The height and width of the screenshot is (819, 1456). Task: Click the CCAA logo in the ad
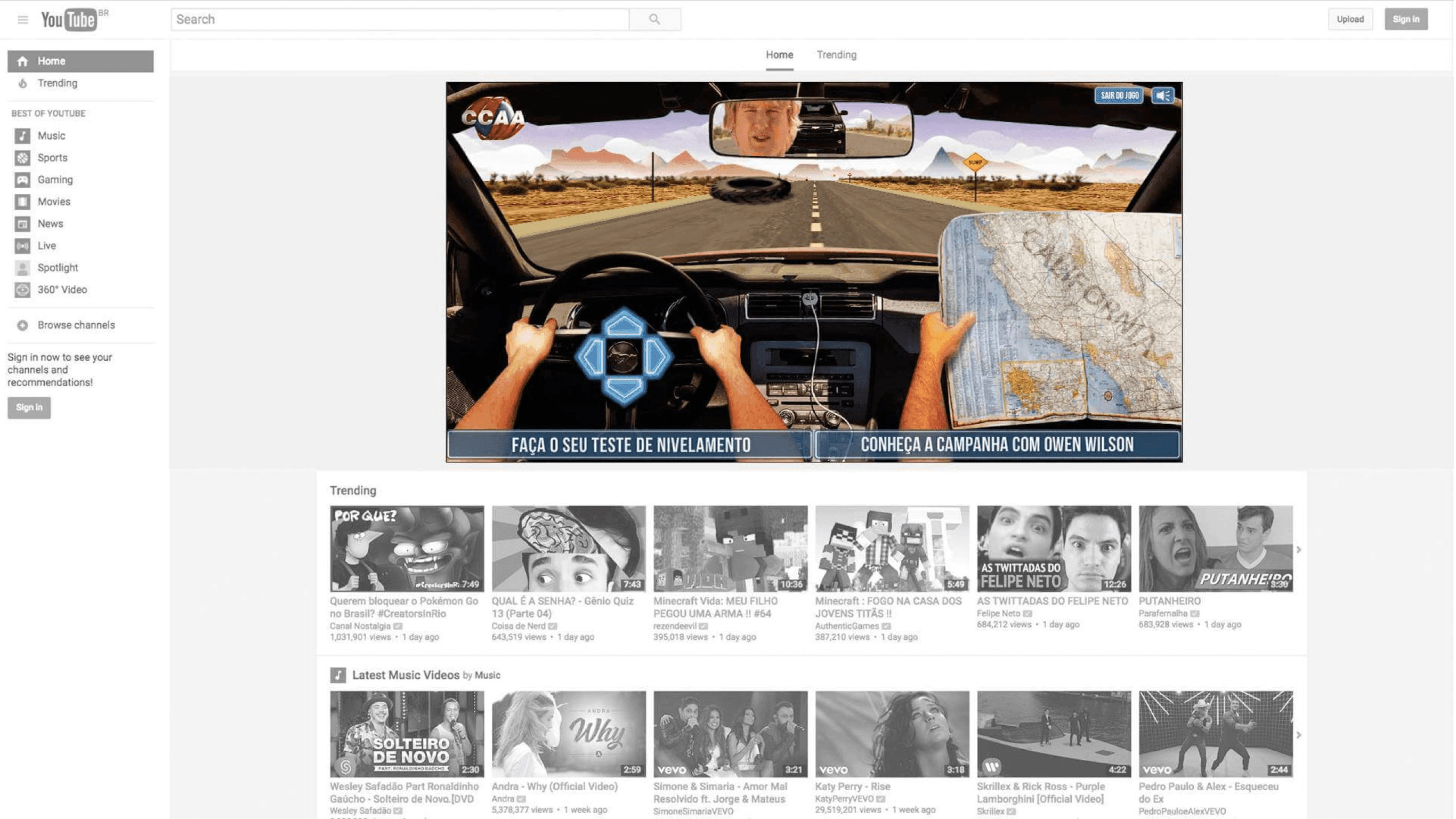click(493, 118)
